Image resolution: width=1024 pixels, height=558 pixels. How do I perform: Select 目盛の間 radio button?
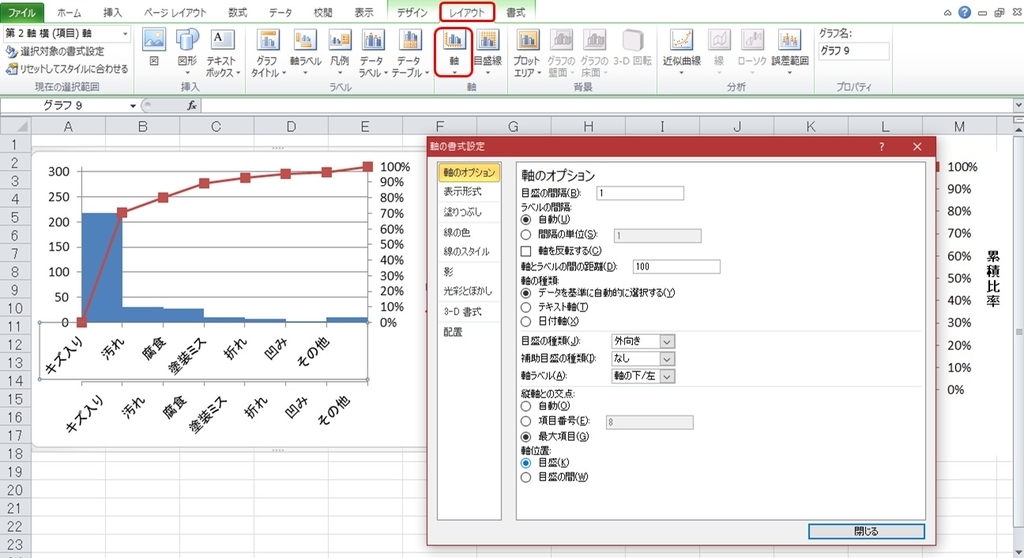pos(526,478)
